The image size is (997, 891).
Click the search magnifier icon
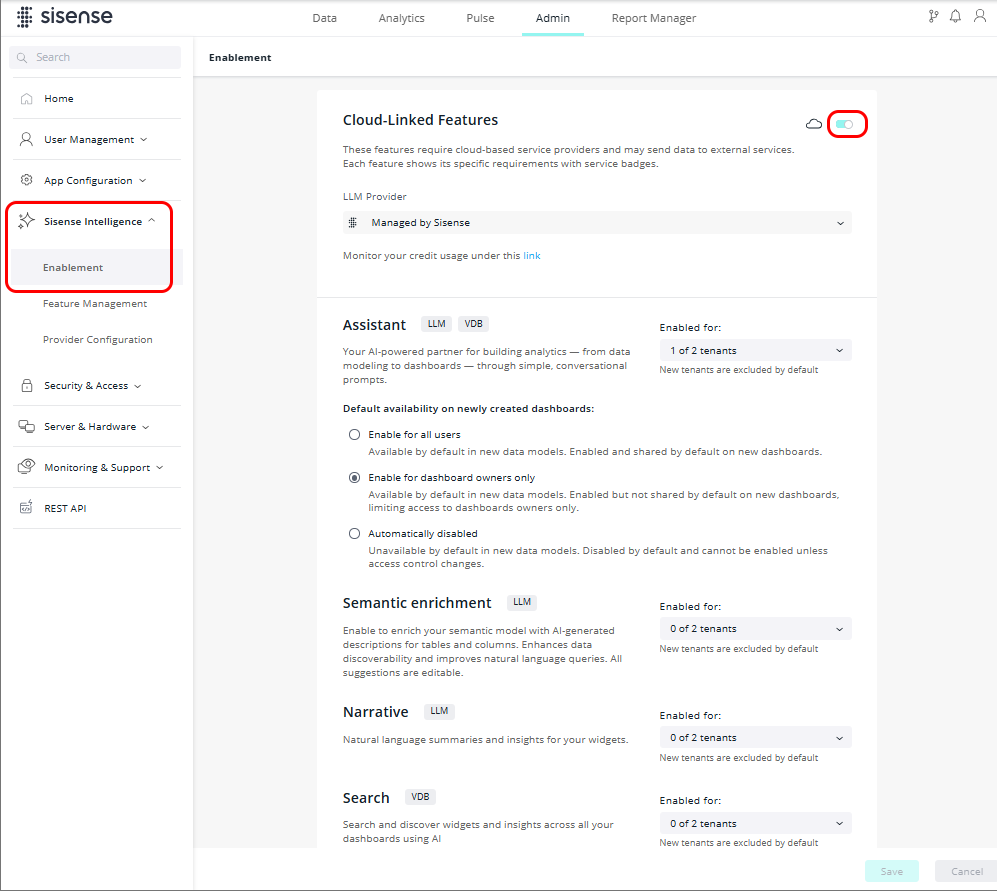point(22,57)
